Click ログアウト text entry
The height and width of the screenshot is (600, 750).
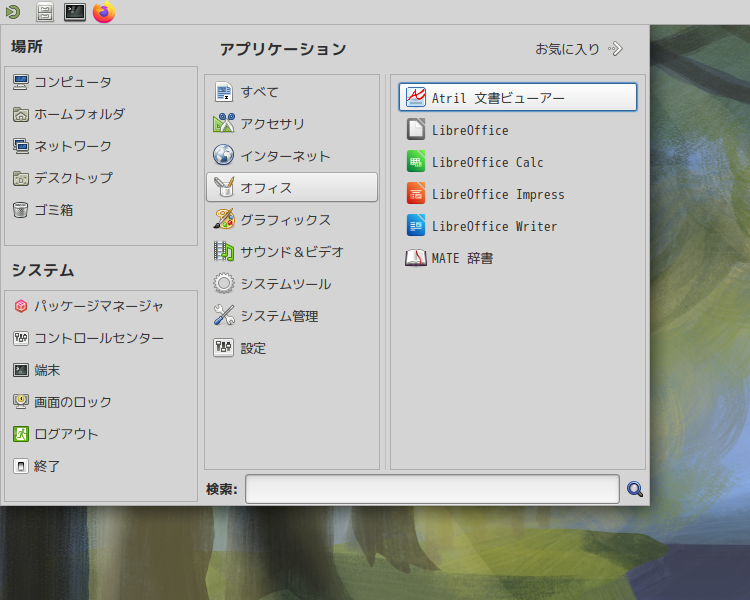click(66, 434)
